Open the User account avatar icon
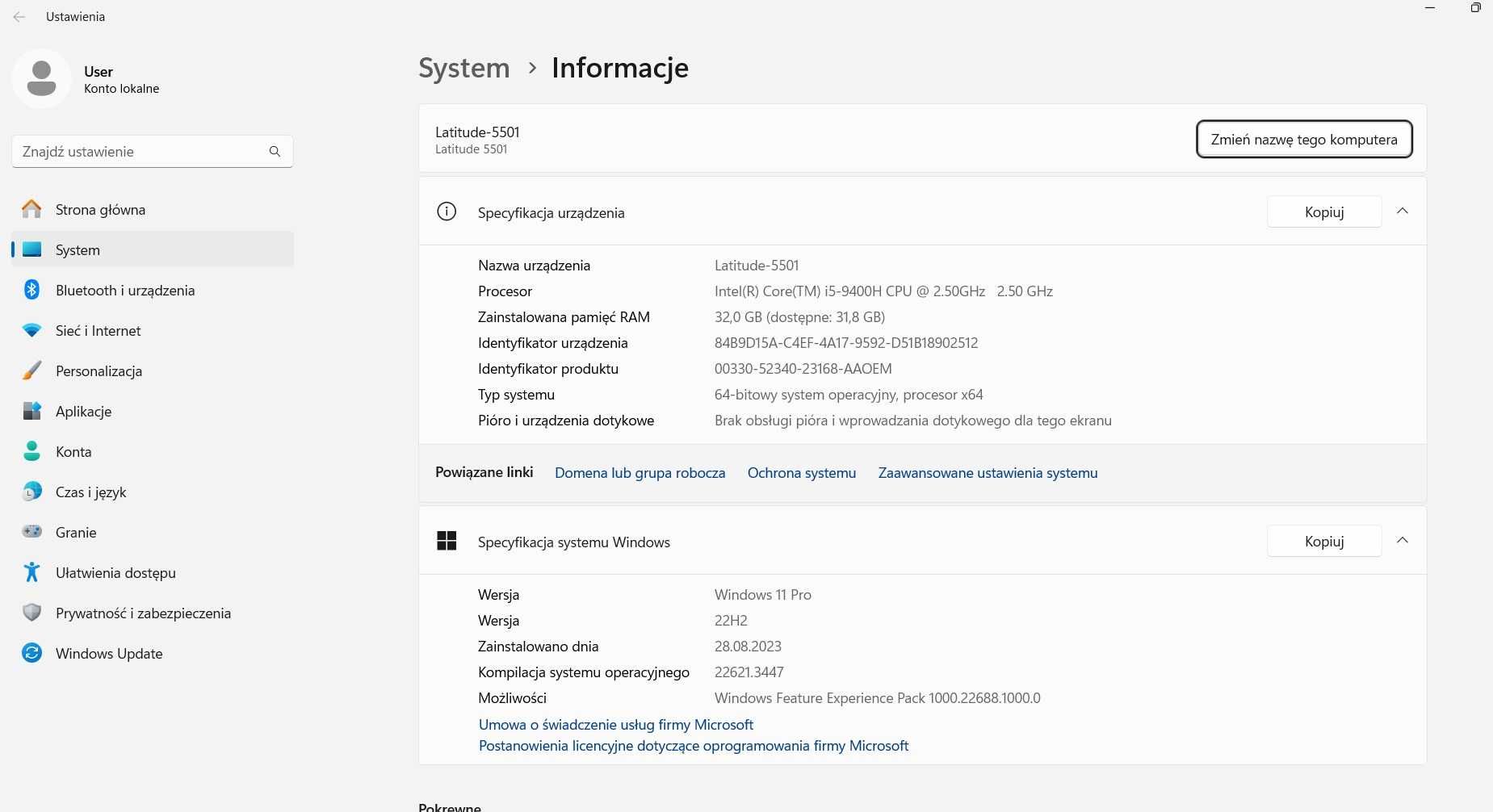This screenshot has height=812, width=1493. [41, 78]
